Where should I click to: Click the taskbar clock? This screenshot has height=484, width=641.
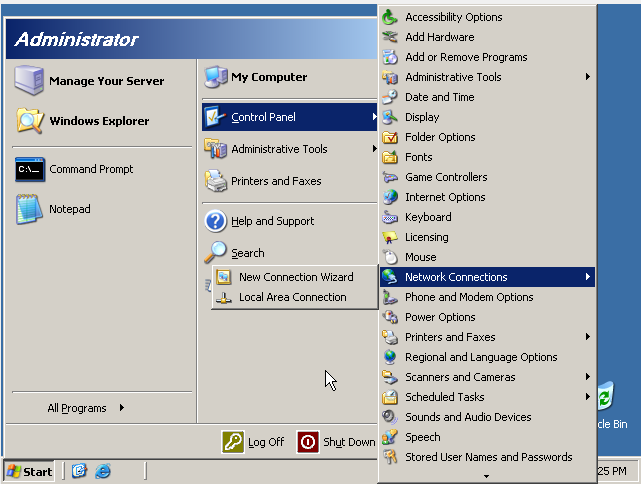[612, 471]
